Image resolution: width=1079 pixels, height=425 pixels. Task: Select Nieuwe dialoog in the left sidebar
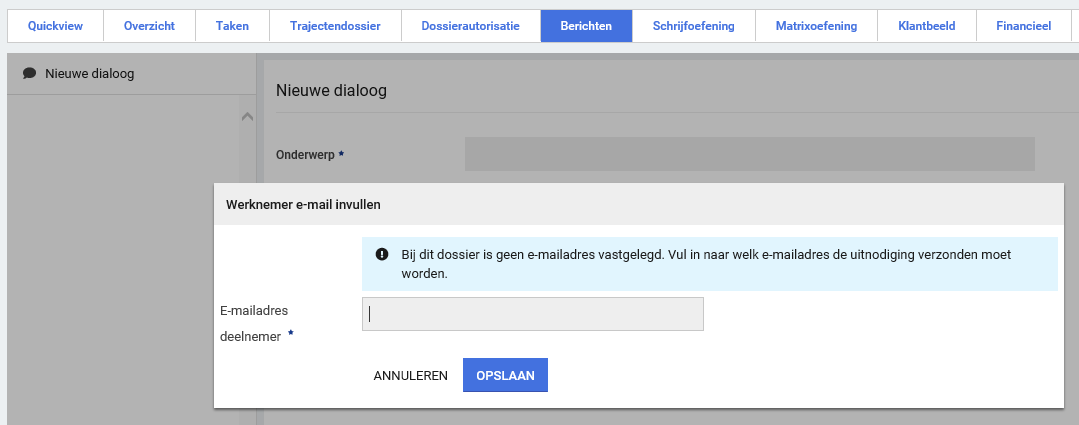point(89,73)
